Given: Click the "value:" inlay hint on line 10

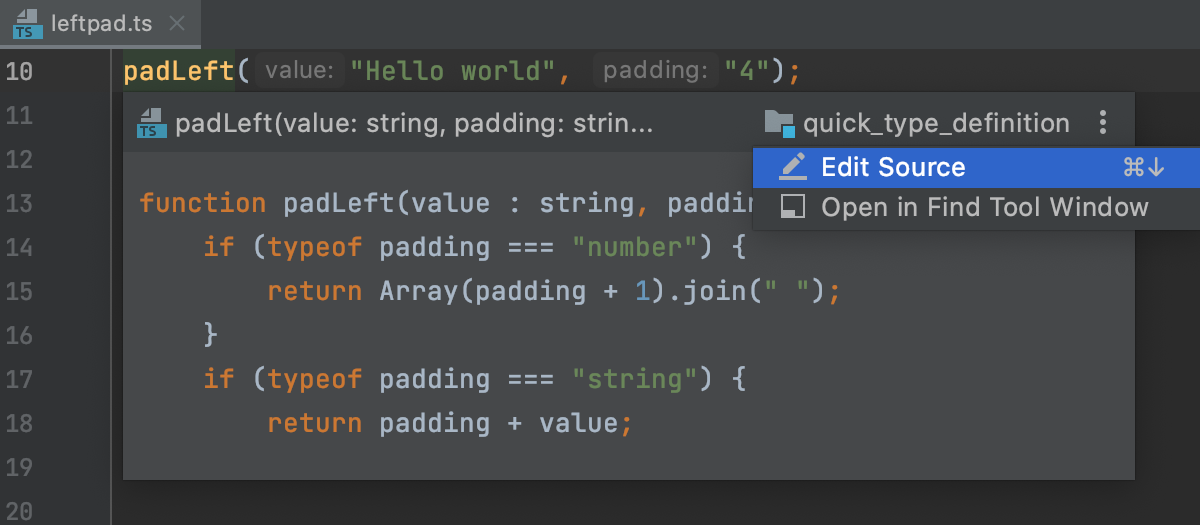Looking at the screenshot, I should point(299,72).
